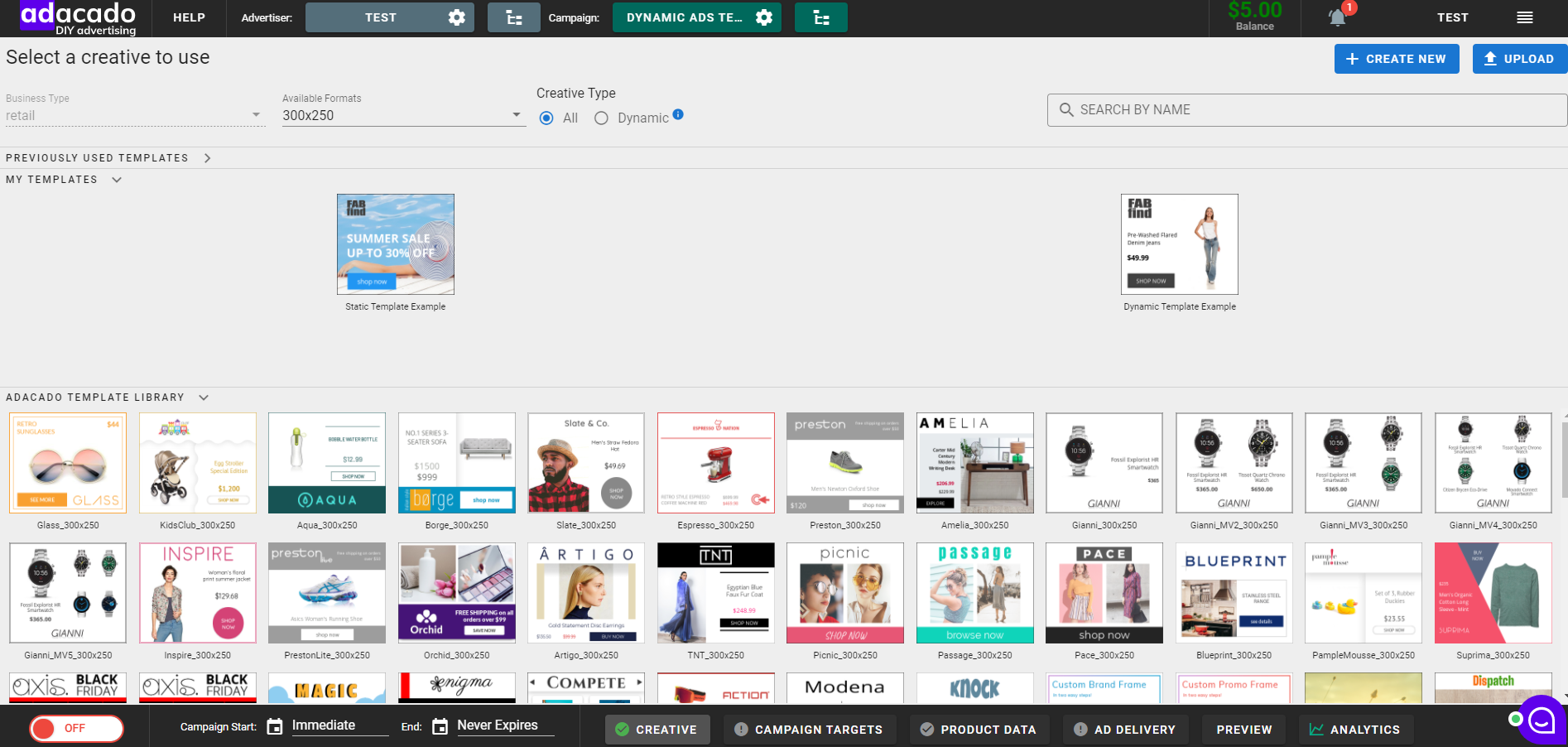Image resolution: width=1568 pixels, height=747 pixels.
Task: Click the Never Expires end field
Action: (505, 725)
